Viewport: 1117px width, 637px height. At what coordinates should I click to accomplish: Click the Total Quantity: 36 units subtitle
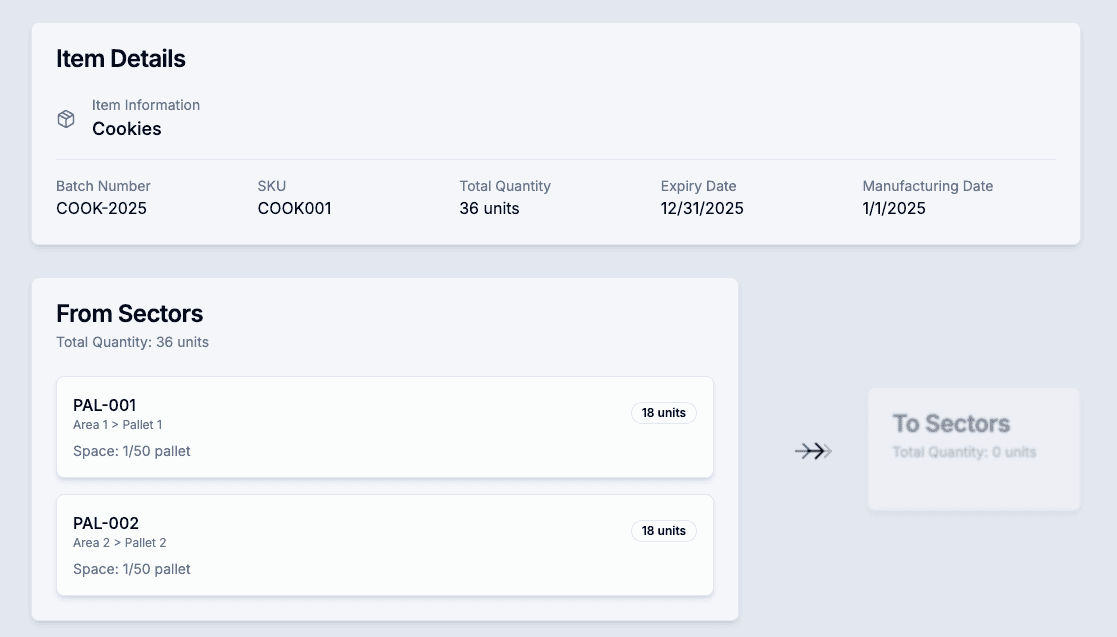click(132, 342)
